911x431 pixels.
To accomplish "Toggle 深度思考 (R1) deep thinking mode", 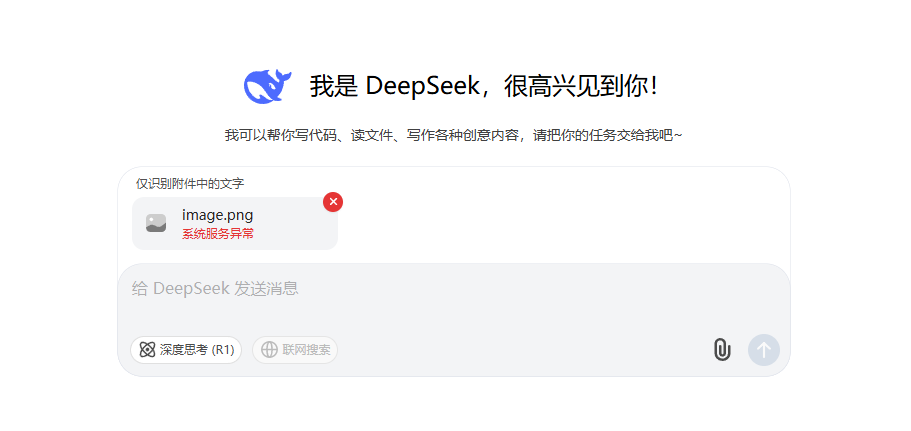I will click(x=186, y=350).
